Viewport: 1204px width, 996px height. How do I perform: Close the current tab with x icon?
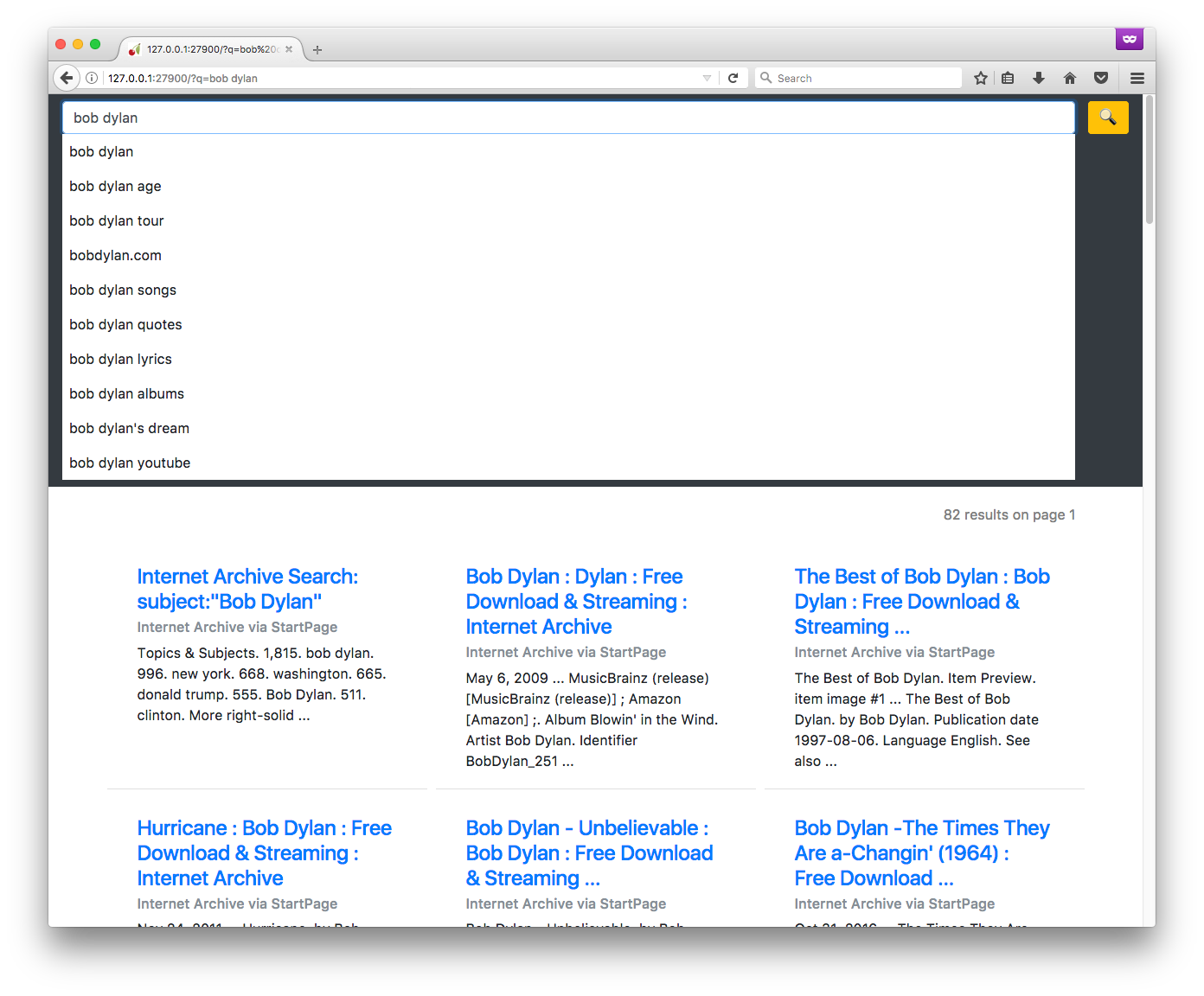tap(289, 49)
